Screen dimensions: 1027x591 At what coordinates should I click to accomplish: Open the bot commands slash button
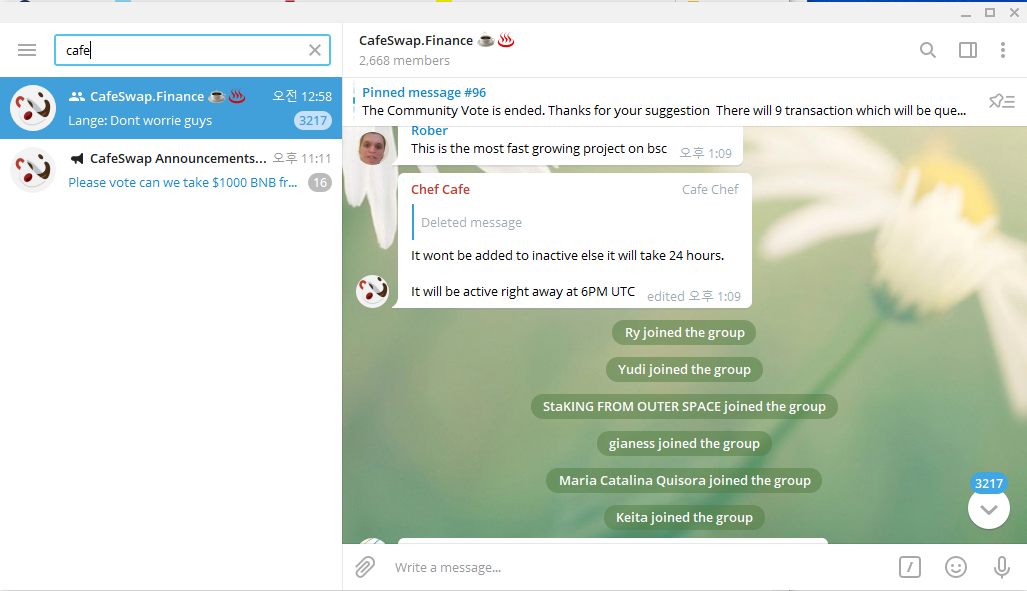(x=910, y=567)
